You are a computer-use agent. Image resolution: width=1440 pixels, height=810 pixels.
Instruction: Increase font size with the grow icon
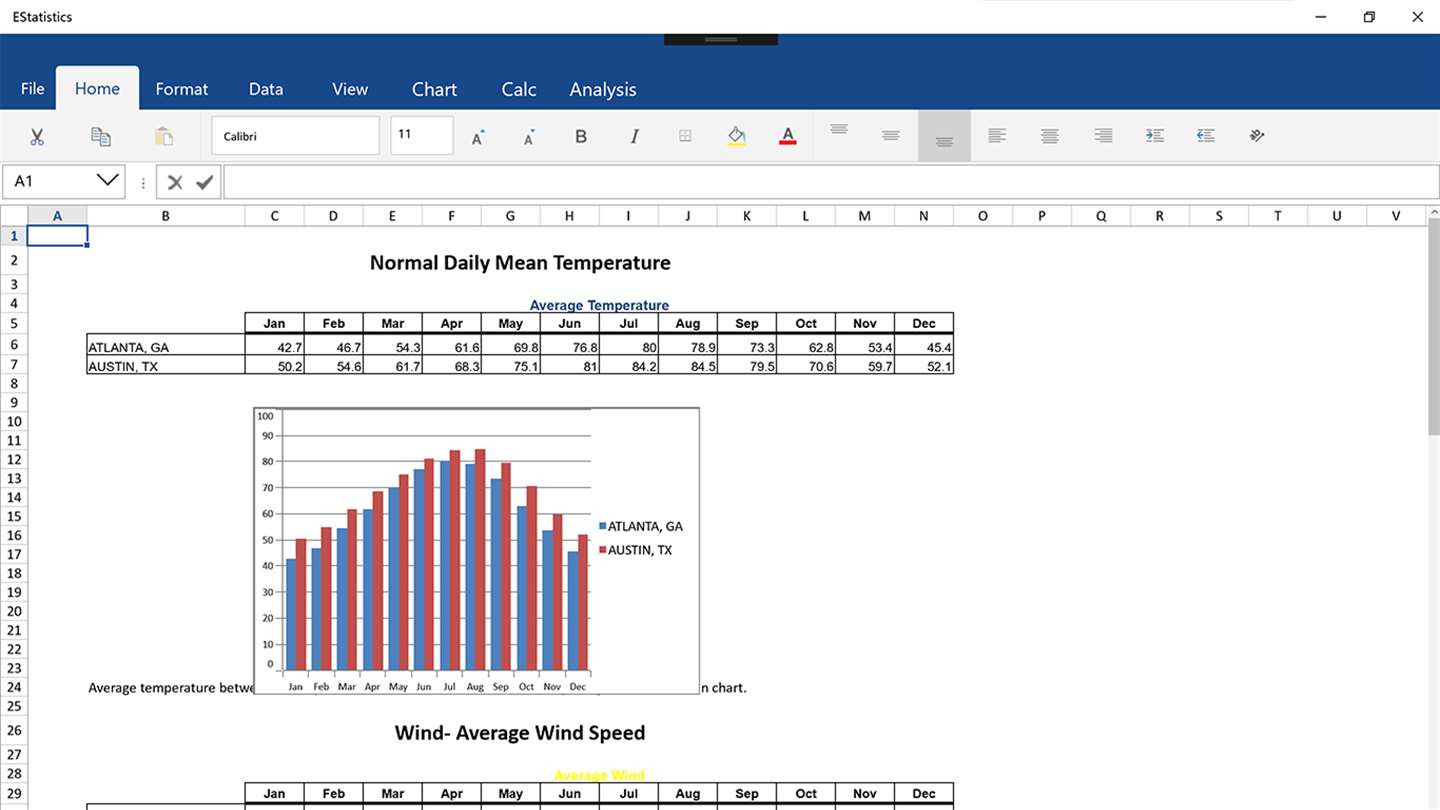coord(478,136)
